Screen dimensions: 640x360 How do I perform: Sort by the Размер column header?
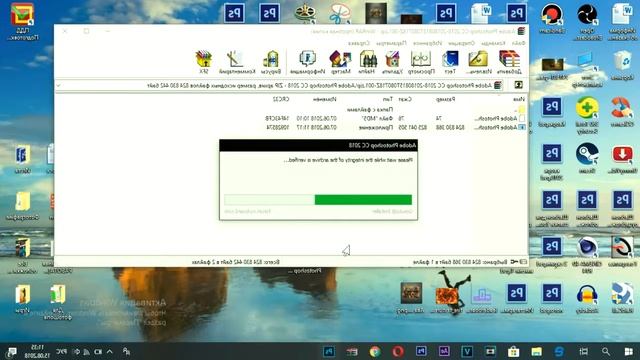tap(445, 99)
